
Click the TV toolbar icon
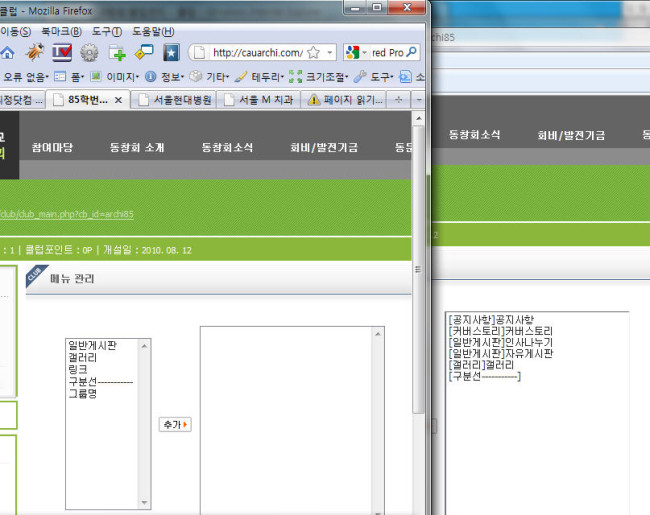(x=62, y=53)
